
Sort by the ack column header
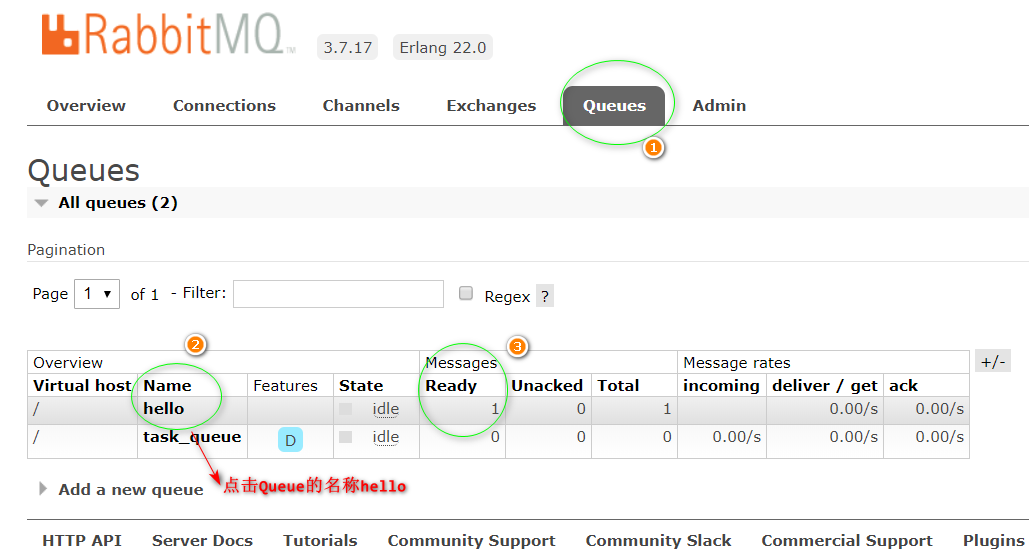[x=903, y=385]
